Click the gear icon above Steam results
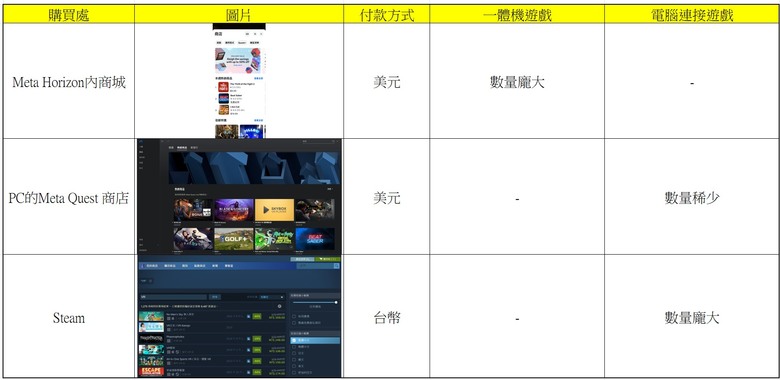Screen dimensions: 780x380 coord(280,306)
